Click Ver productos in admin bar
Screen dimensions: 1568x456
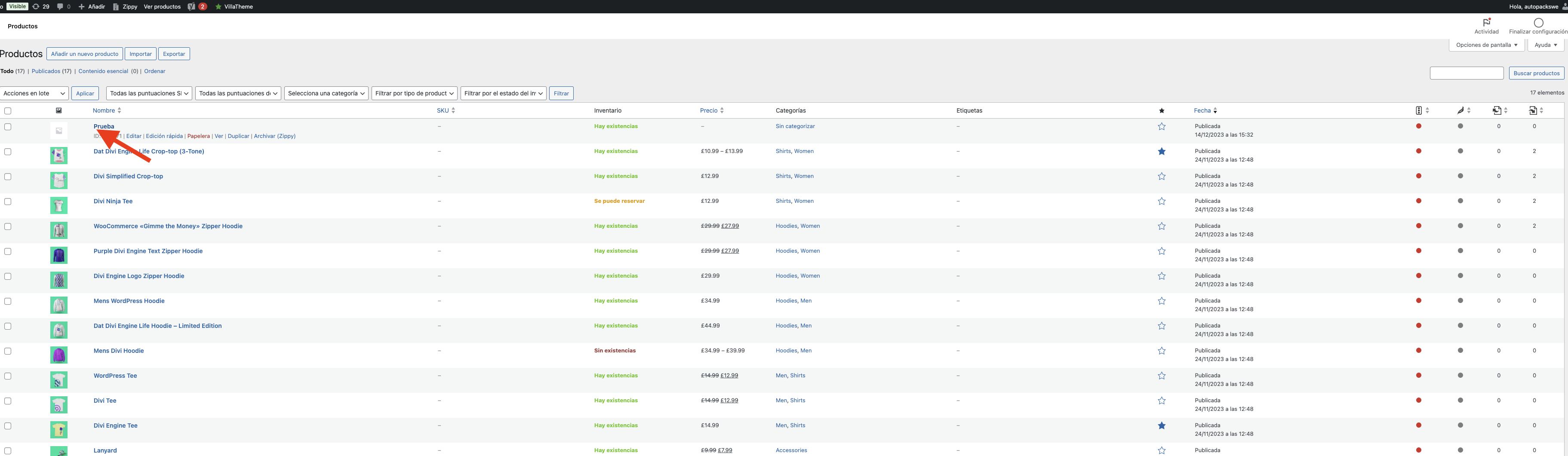click(x=162, y=7)
